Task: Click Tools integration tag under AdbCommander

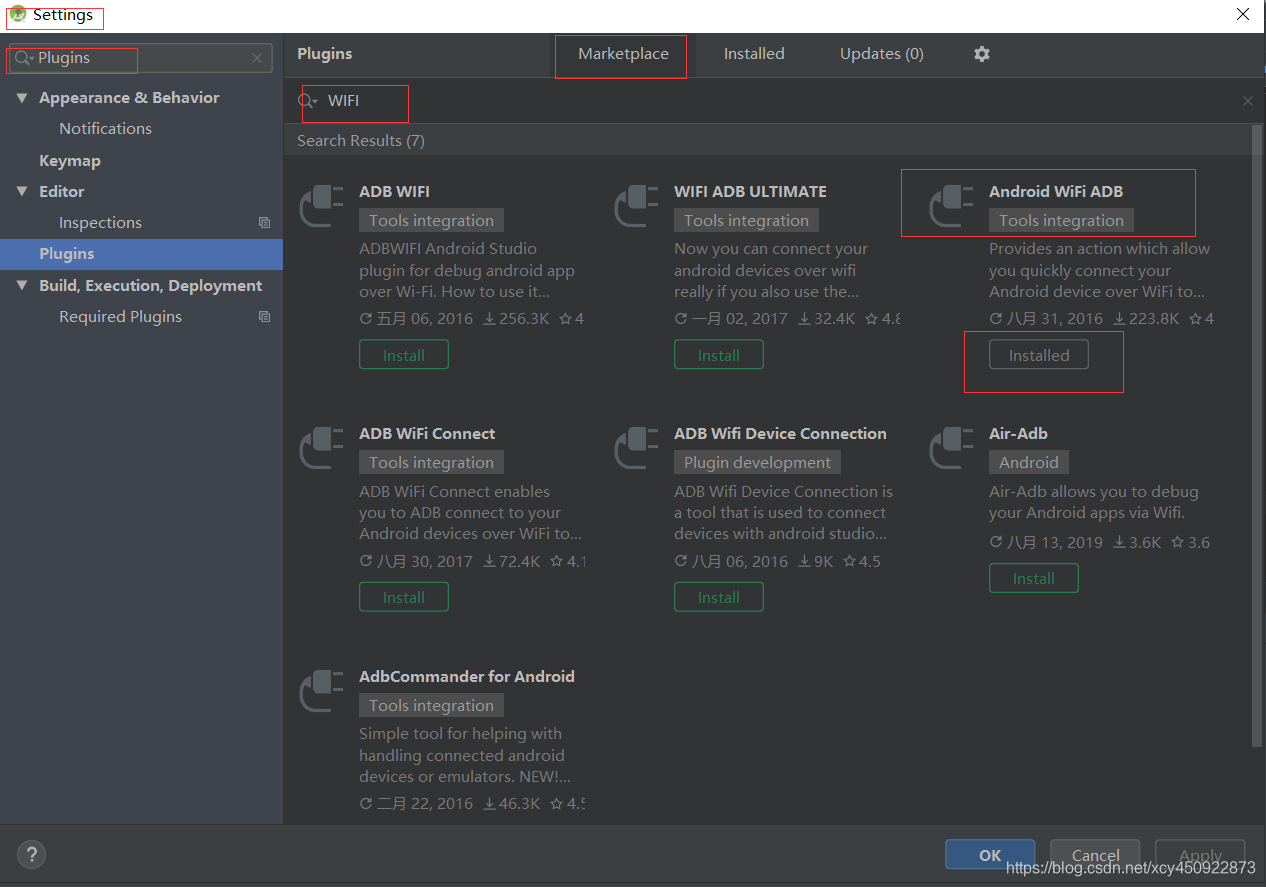Action: point(432,706)
